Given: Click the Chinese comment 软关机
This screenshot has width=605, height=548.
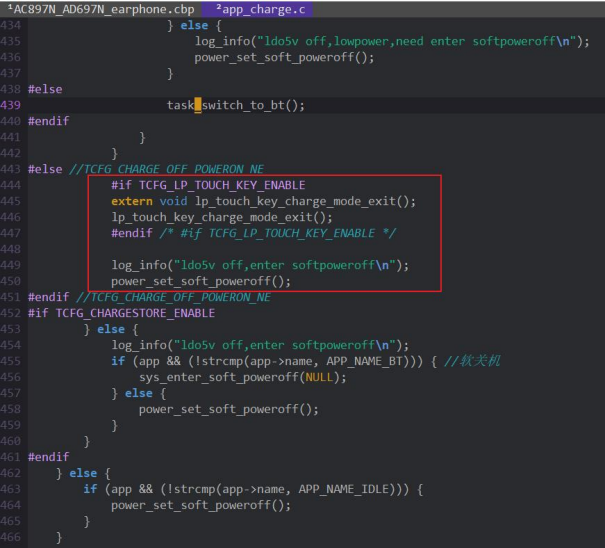Looking at the screenshot, I should pyautogui.click(x=472, y=361).
